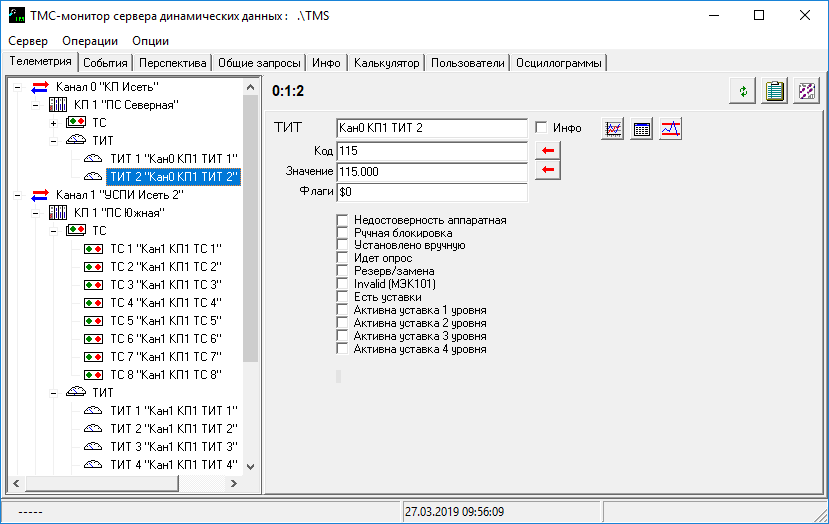
Task: Click the red-lined limits graph icon
Action: point(671,128)
